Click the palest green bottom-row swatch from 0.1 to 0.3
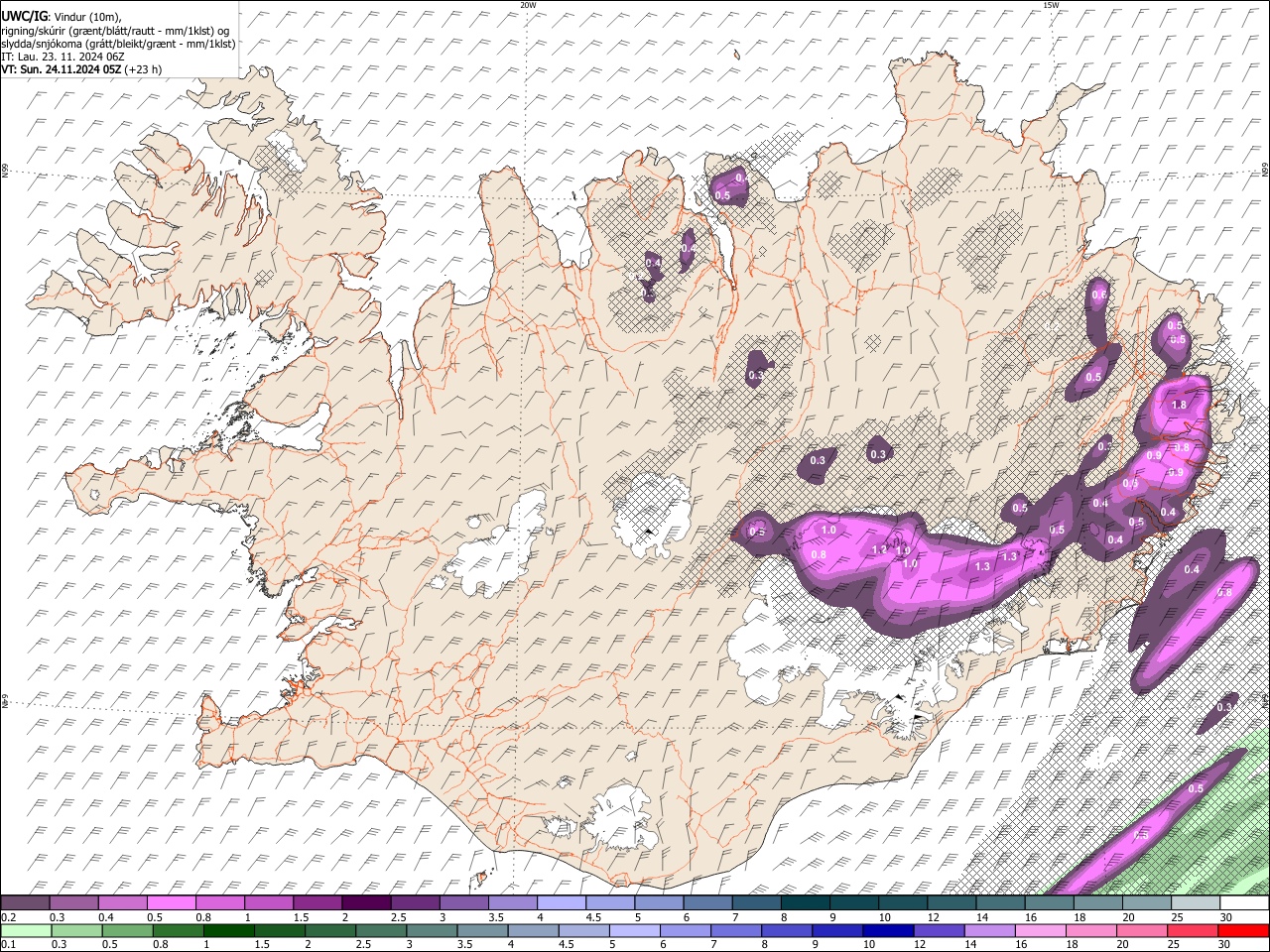This screenshot has width=1270, height=952. pyautogui.click(x=26, y=930)
